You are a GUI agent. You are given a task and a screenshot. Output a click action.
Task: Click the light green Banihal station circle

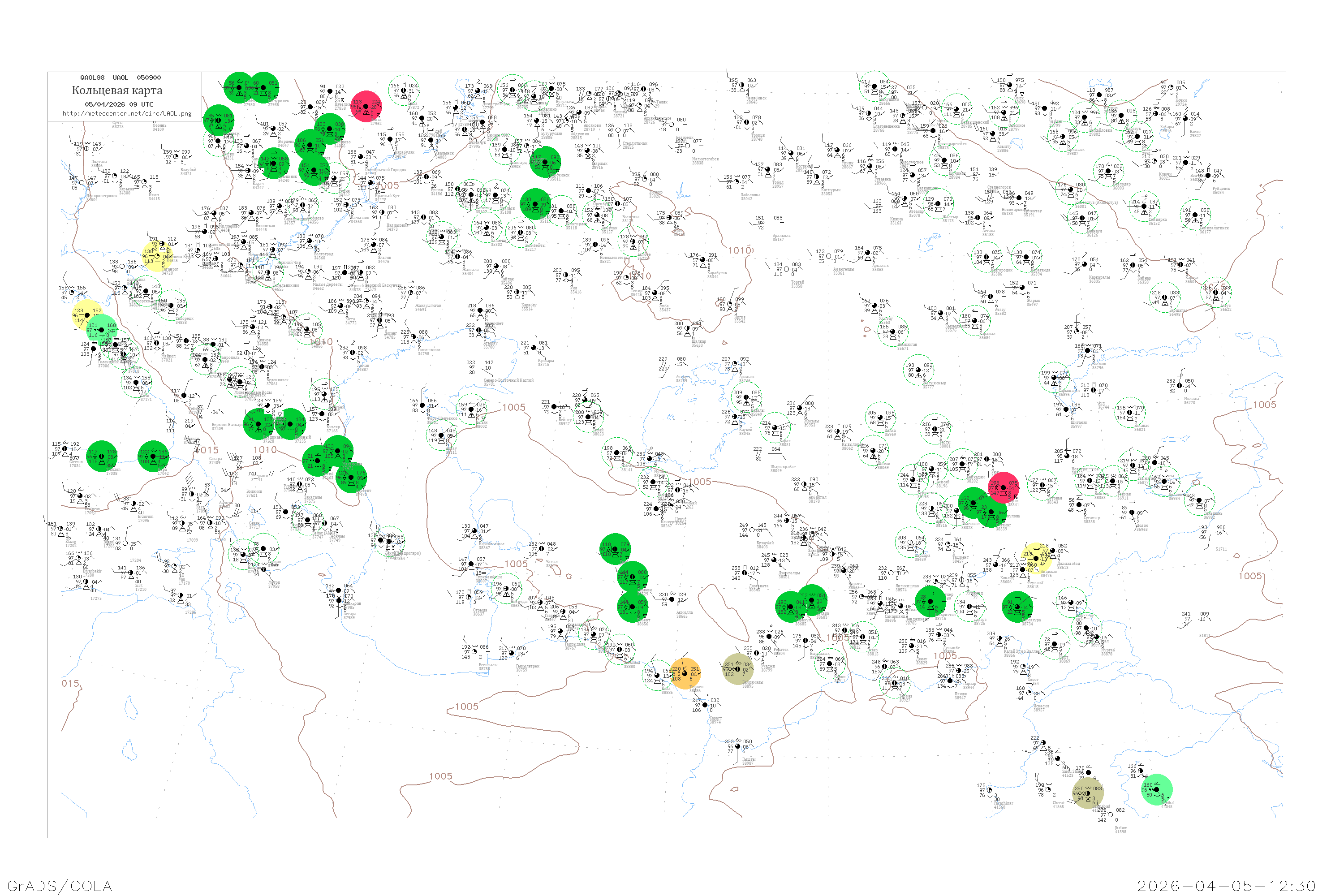coord(1157,790)
